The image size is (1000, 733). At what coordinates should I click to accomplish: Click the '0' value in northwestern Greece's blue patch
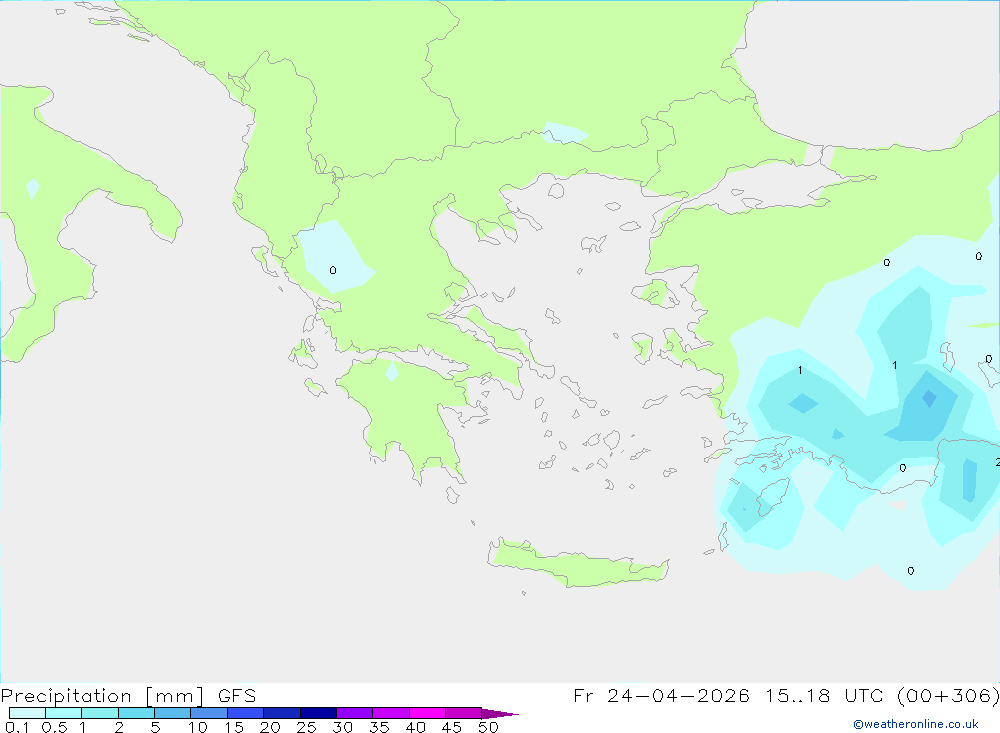point(333,270)
